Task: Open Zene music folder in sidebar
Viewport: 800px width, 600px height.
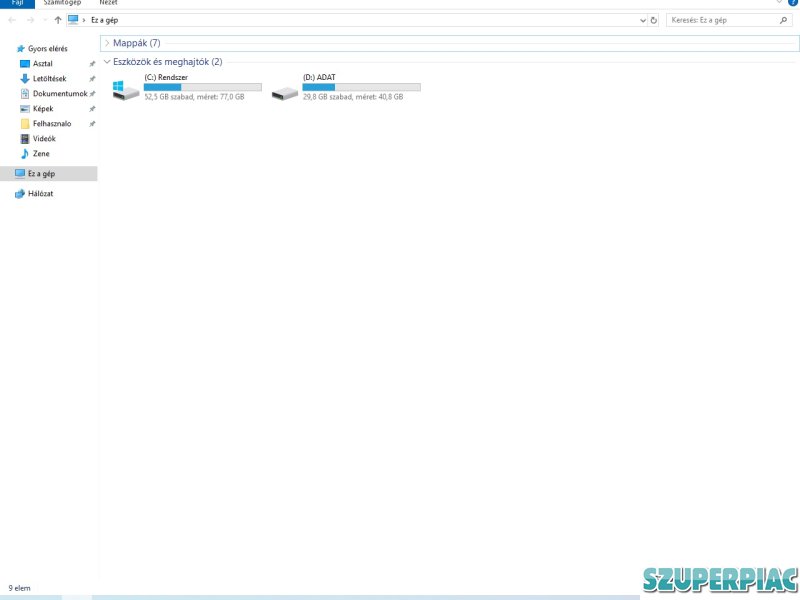Action: (40, 154)
